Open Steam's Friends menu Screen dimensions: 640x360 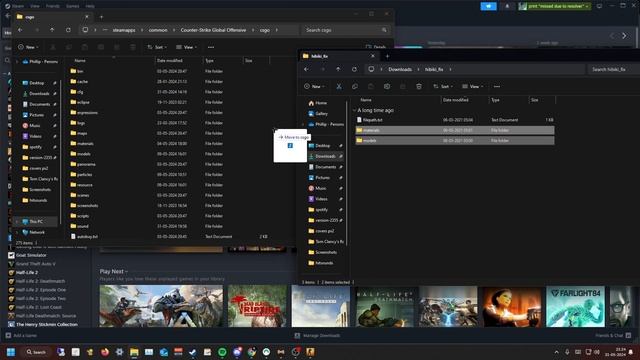click(x=53, y=6)
